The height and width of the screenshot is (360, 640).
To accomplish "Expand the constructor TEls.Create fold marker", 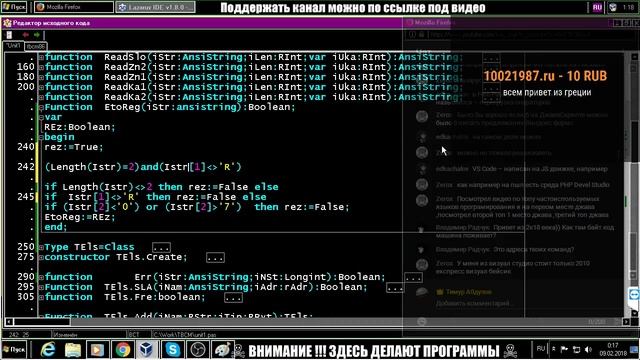I will [x=41, y=257].
